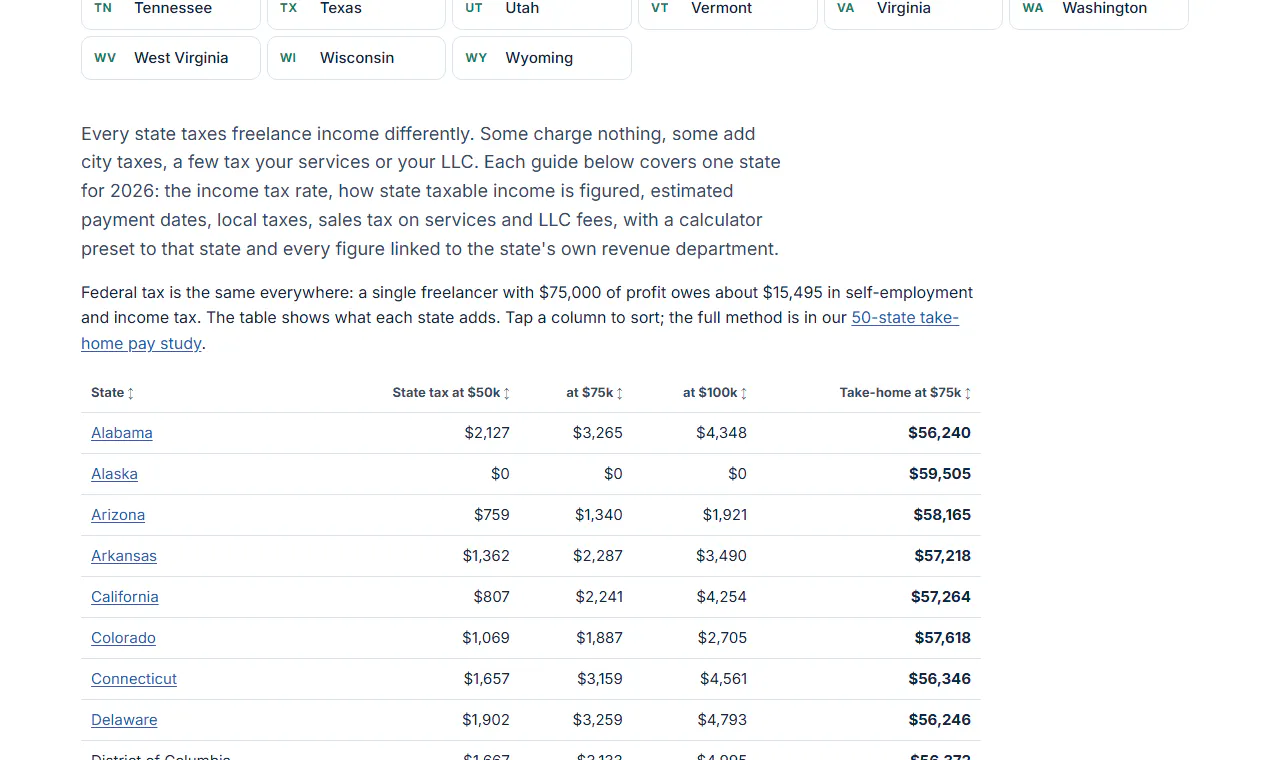Select Arizona's take-home value $58,165
Image resolution: width=1270 pixels, height=760 pixels.
[942, 515]
